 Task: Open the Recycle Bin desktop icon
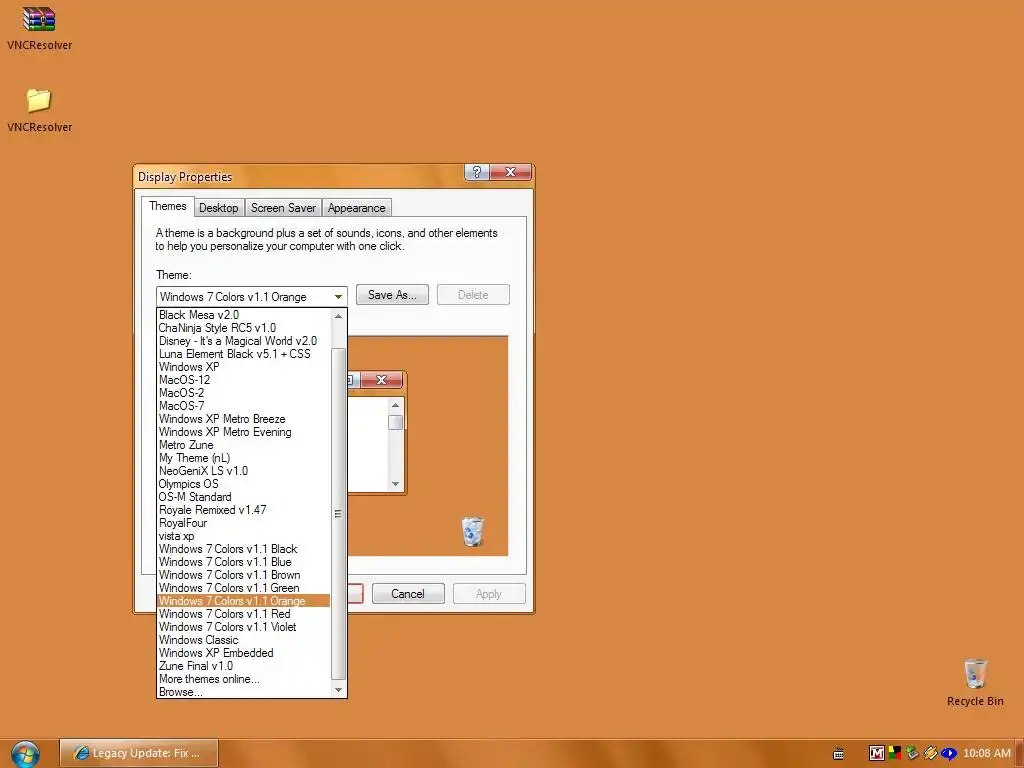(975, 674)
